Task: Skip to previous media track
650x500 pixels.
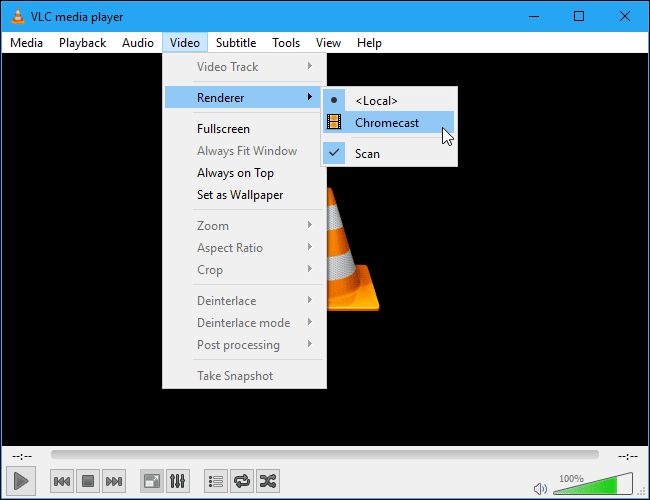Action: click(x=62, y=481)
